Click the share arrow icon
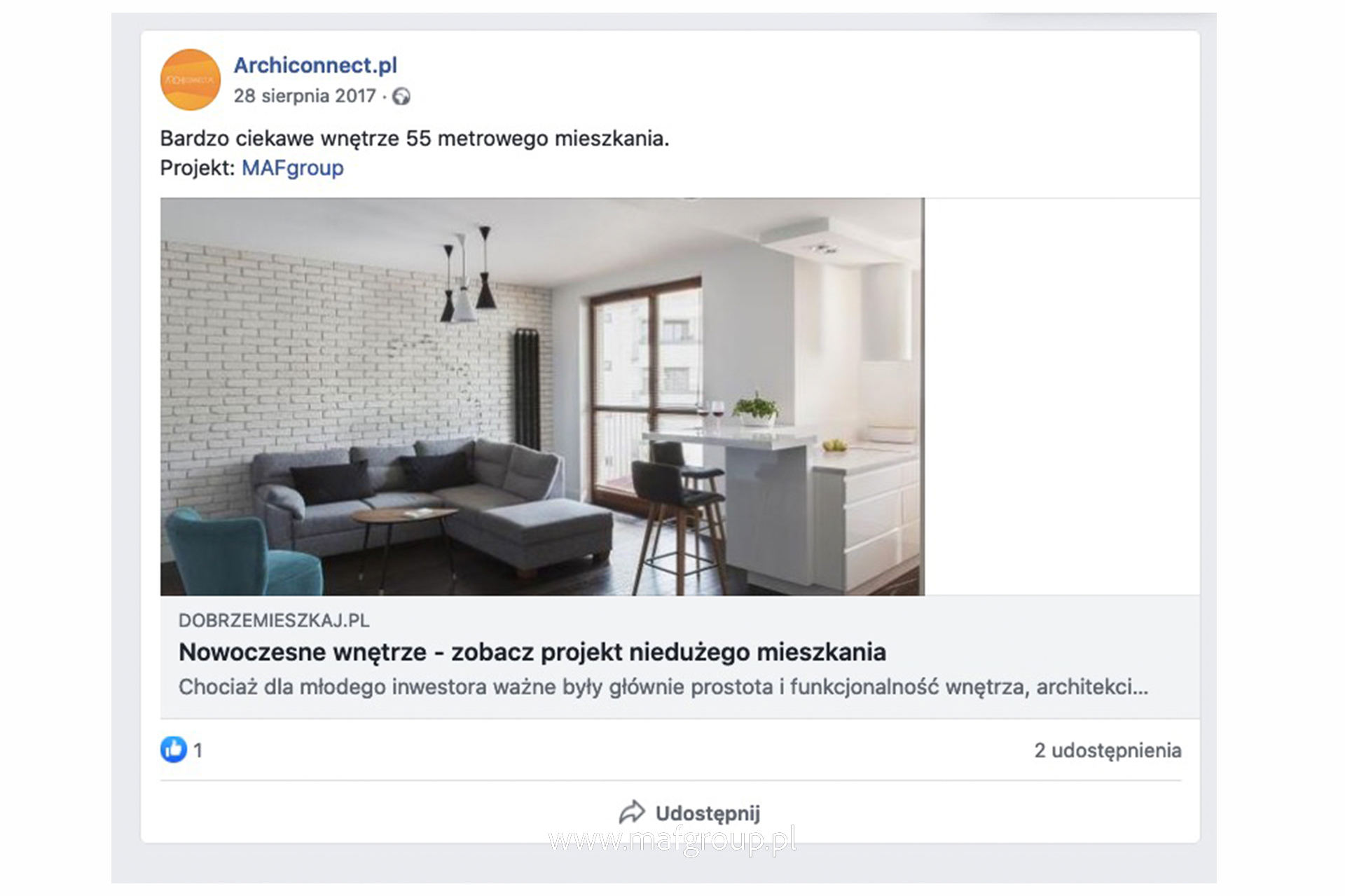This screenshot has height=896, width=1345. 632,813
